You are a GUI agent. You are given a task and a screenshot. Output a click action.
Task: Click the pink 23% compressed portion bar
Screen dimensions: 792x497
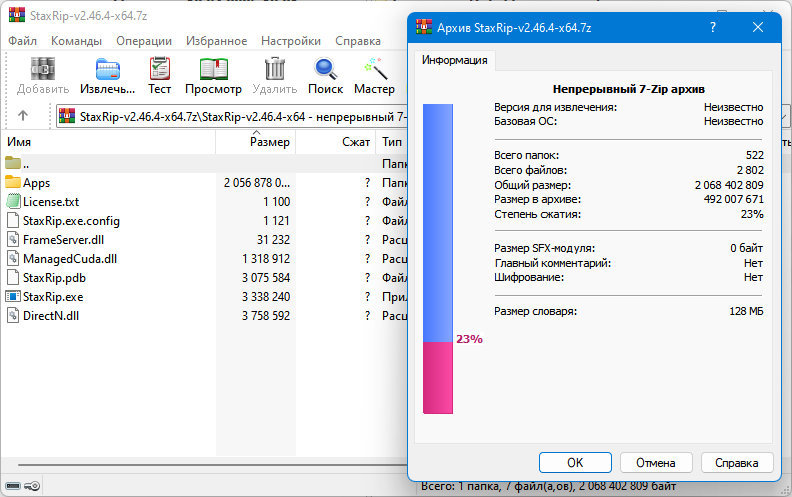pyautogui.click(x=437, y=378)
